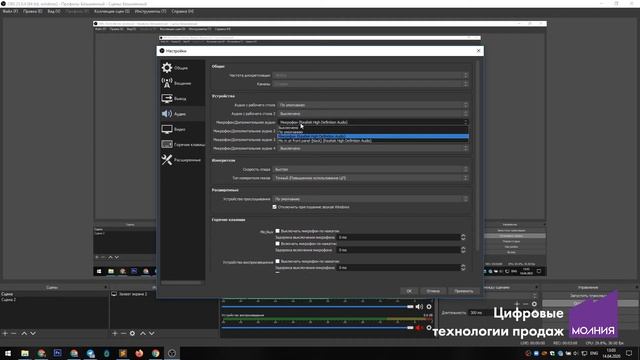Open scene transition properties gear icon

click(x=534, y=304)
